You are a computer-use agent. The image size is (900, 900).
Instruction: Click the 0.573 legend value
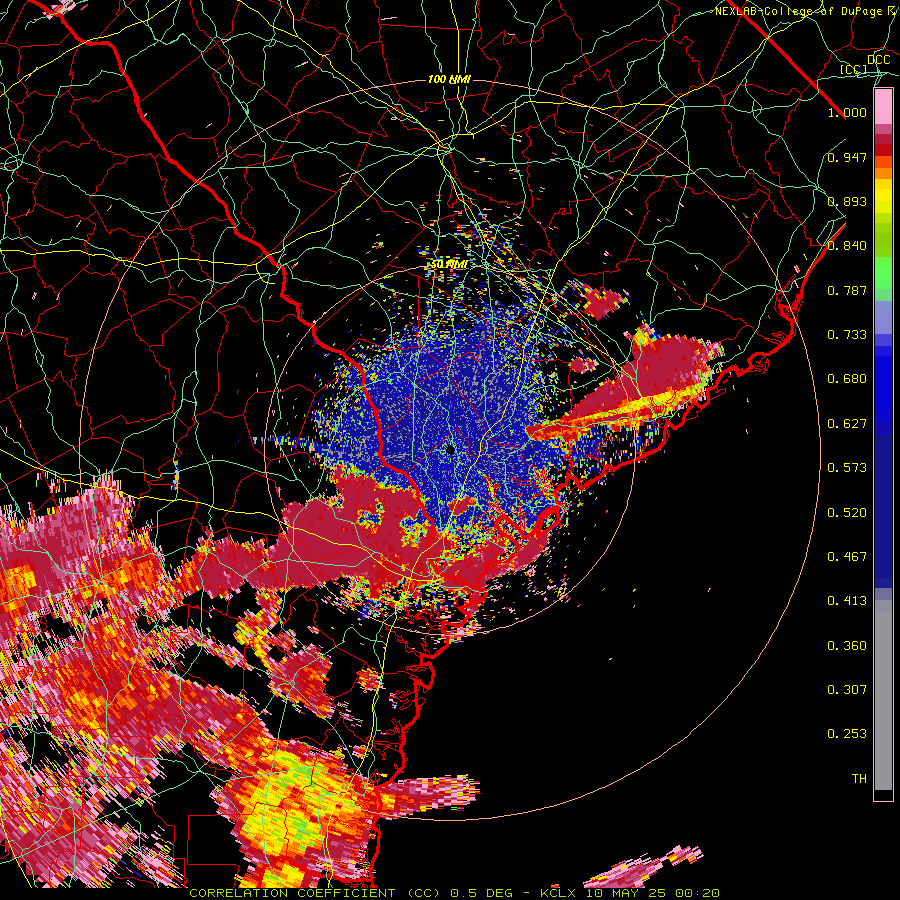(x=847, y=468)
